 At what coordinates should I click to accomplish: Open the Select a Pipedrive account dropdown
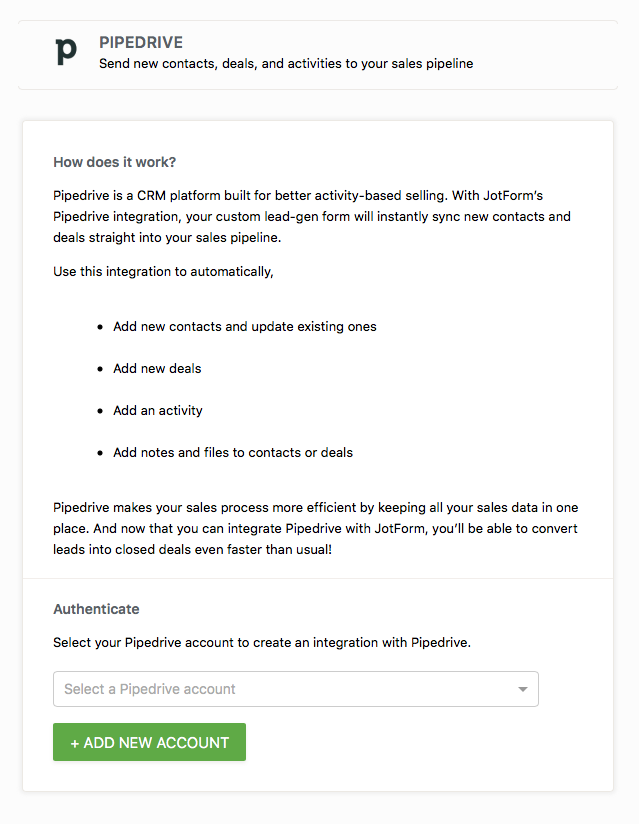pyautogui.click(x=295, y=689)
